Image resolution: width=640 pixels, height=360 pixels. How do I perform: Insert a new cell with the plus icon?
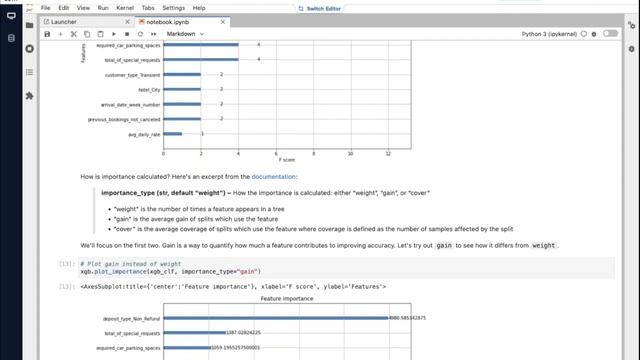(x=60, y=34)
